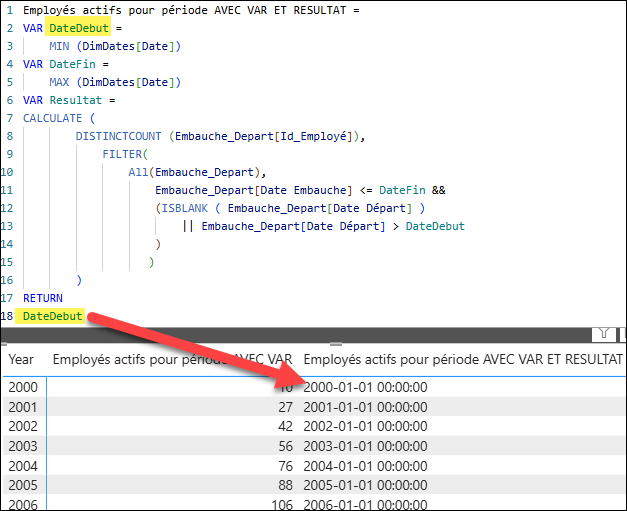Screen dimensions: 627x511
Task: Click highlighted DateDebut after RETURN
Action: click(53, 316)
